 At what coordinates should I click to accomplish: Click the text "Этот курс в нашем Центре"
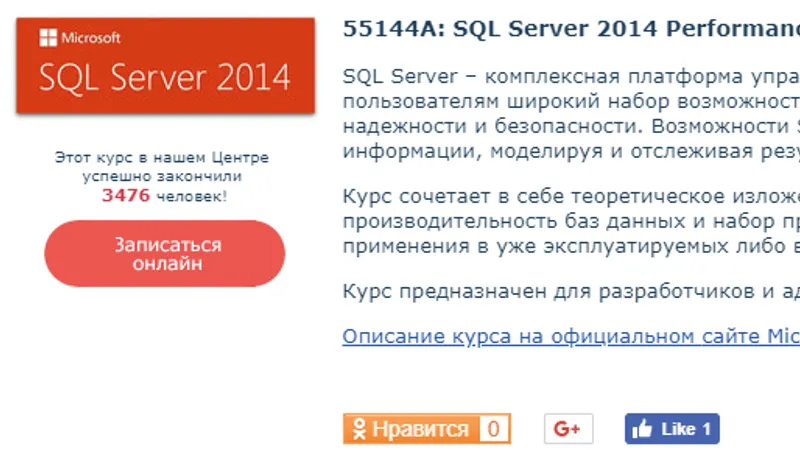click(162, 158)
